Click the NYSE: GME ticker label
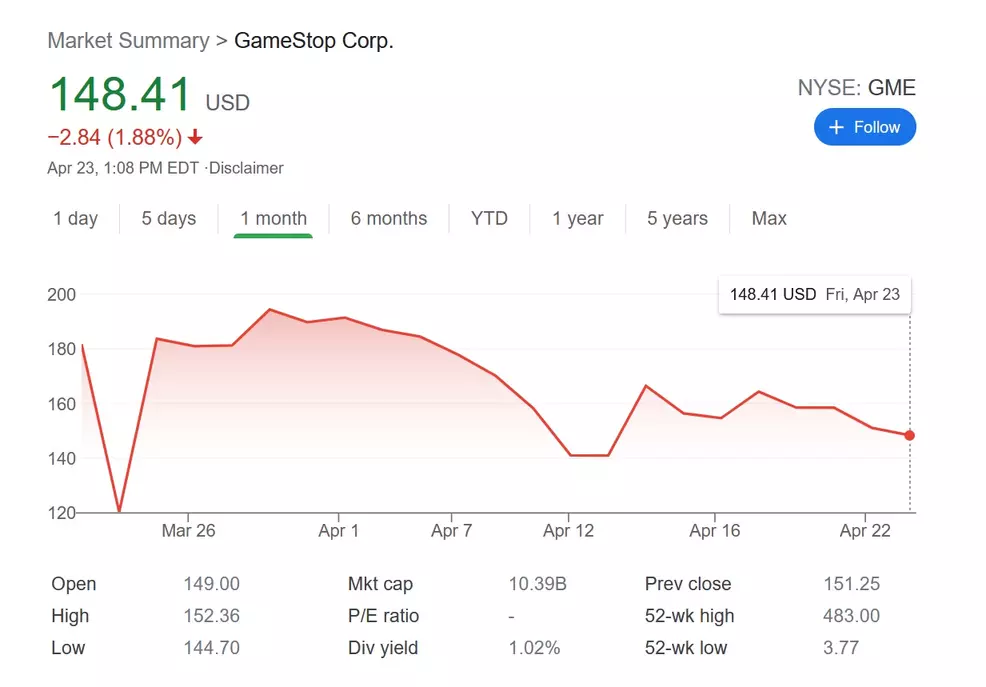The height and width of the screenshot is (687, 986). 856,88
